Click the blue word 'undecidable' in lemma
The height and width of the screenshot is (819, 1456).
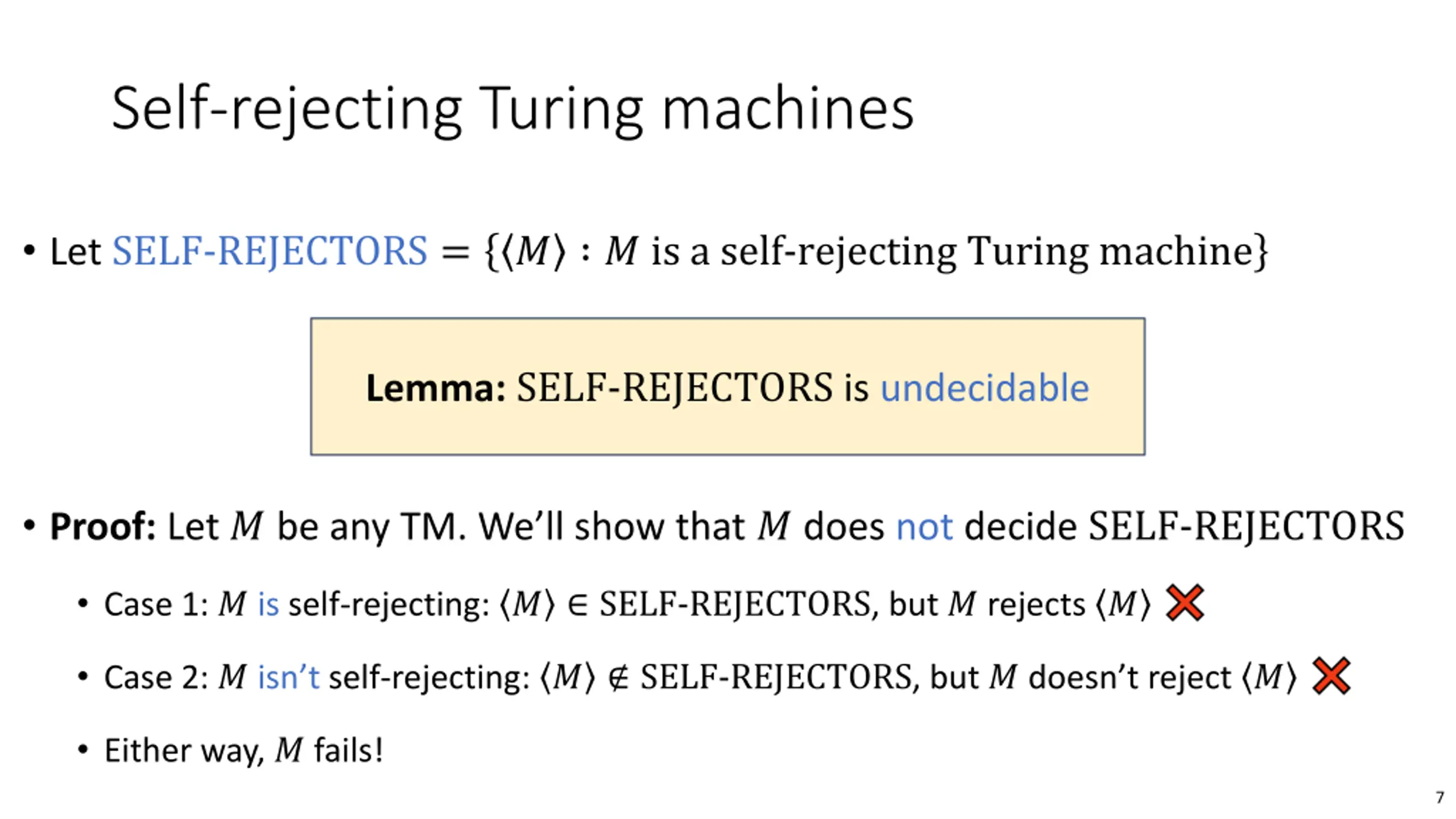(985, 388)
